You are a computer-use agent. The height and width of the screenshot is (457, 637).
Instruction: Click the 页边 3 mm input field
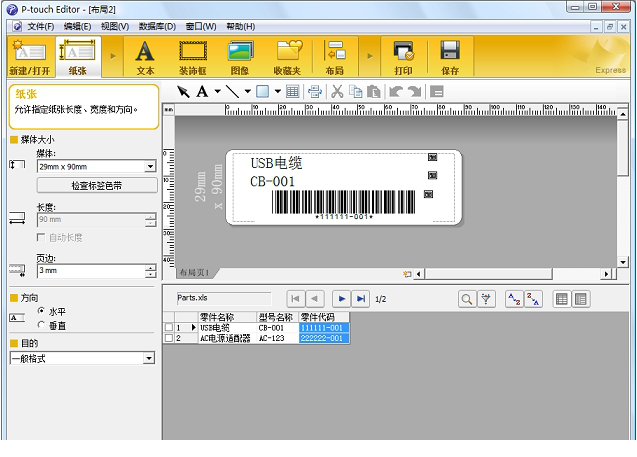click(x=91, y=271)
